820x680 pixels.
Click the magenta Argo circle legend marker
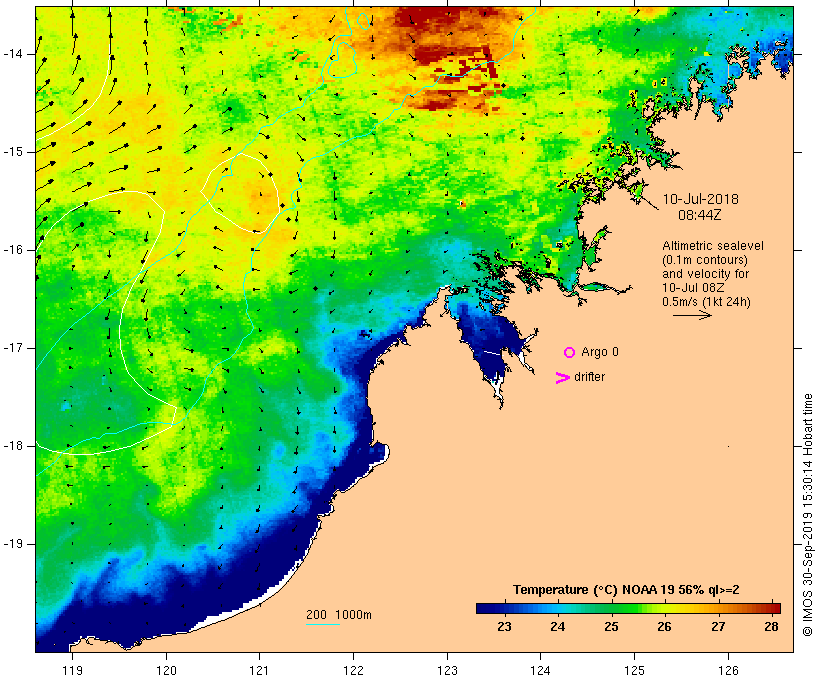[570, 353]
